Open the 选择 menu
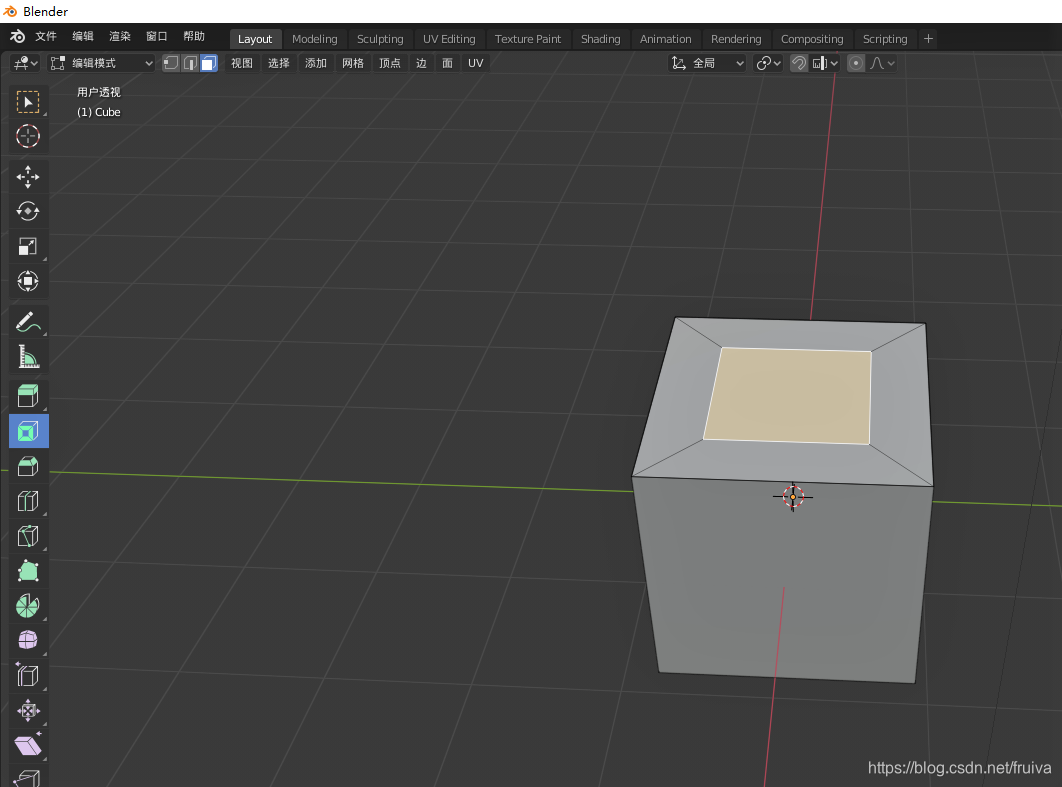Image resolution: width=1062 pixels, height=787 pixels. 278,63
